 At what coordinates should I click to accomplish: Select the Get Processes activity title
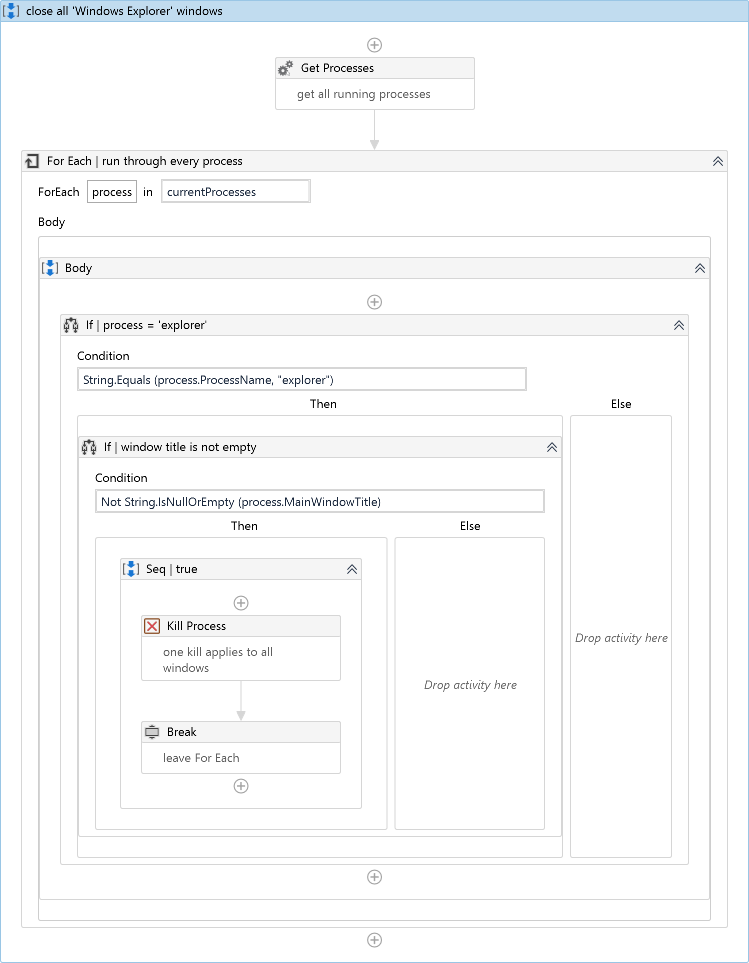[x=337, y=68]
